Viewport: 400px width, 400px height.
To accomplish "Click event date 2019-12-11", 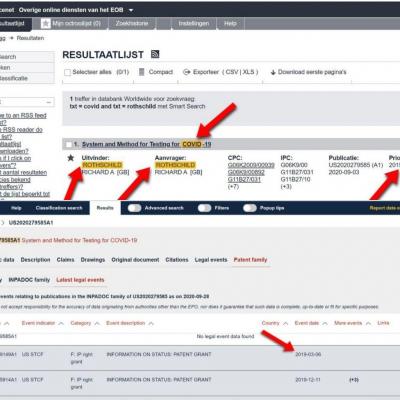I will coord(308,380).
